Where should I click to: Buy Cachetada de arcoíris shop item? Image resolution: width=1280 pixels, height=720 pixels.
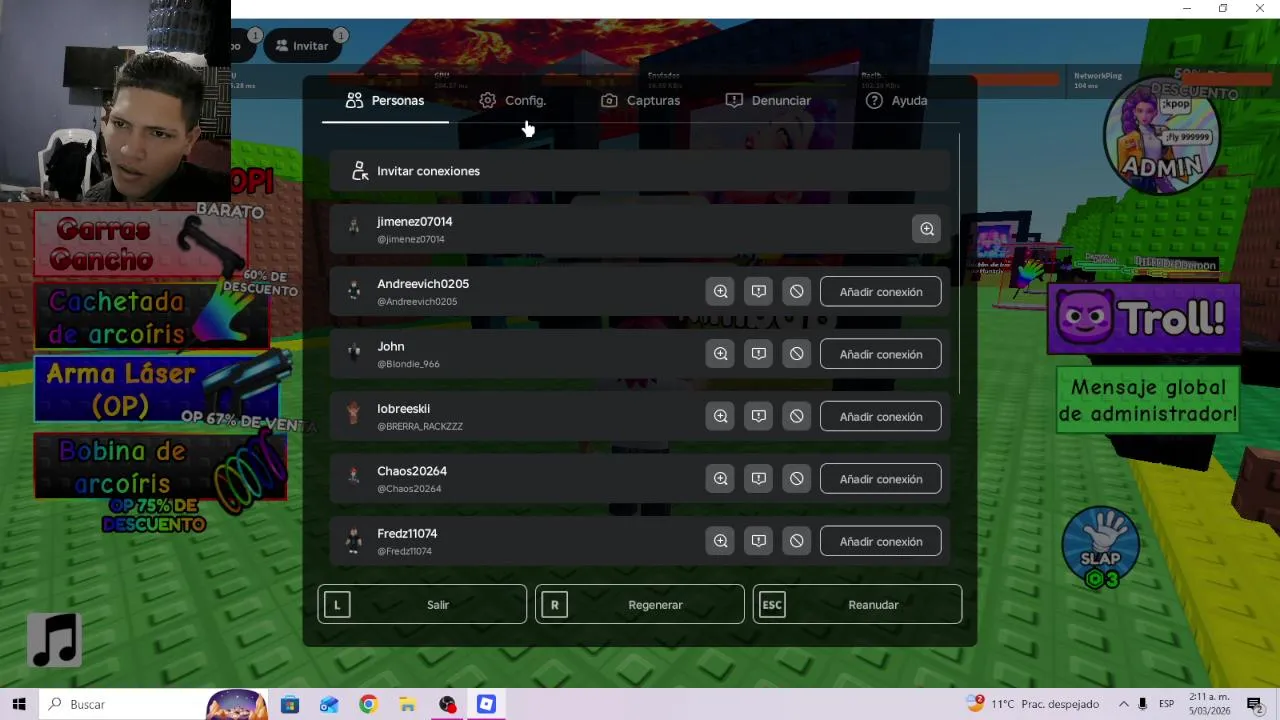point(152,317)
